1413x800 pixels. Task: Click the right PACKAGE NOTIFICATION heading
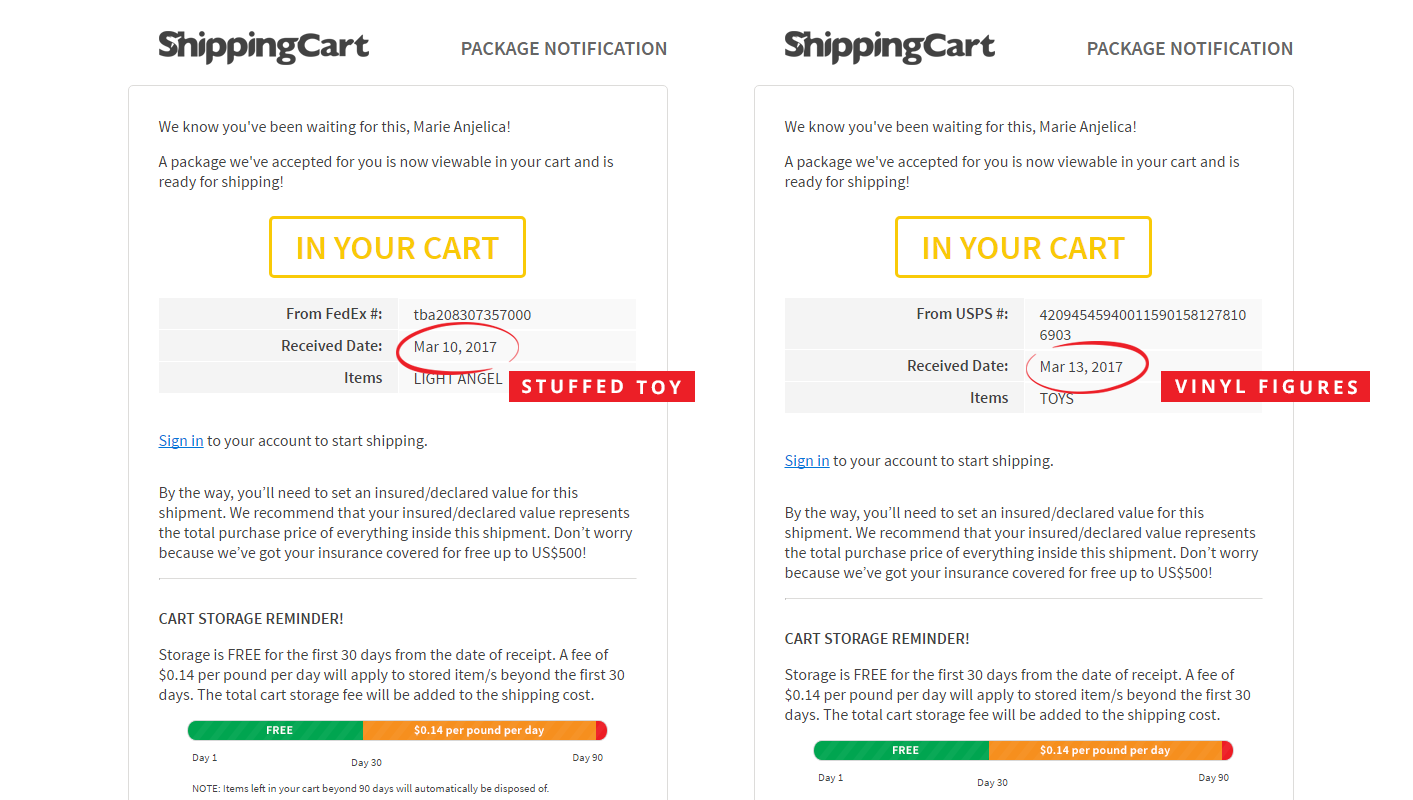click(x=1190, y=48)
